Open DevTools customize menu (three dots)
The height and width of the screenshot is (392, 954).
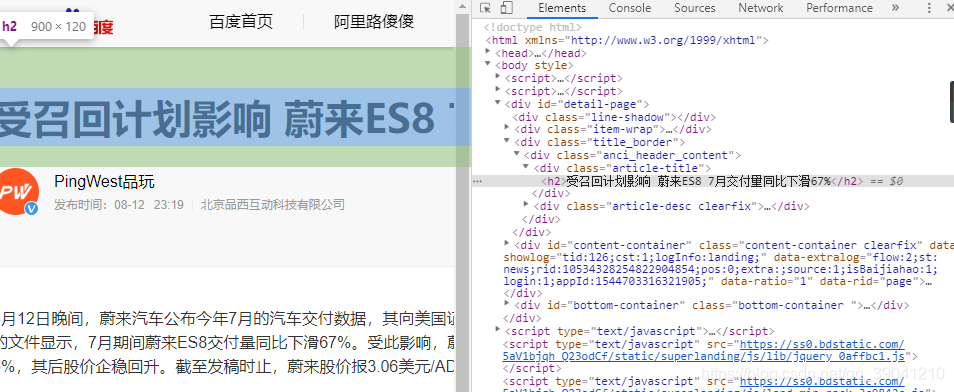929,8
